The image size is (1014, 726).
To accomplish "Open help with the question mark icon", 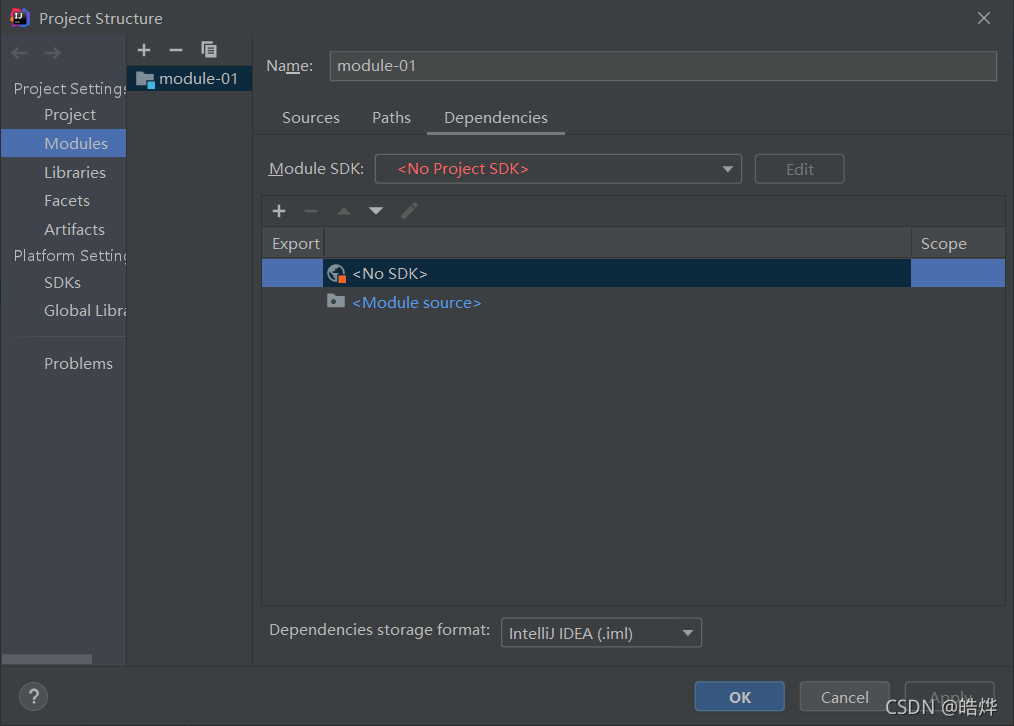I will tap(34, 696).
